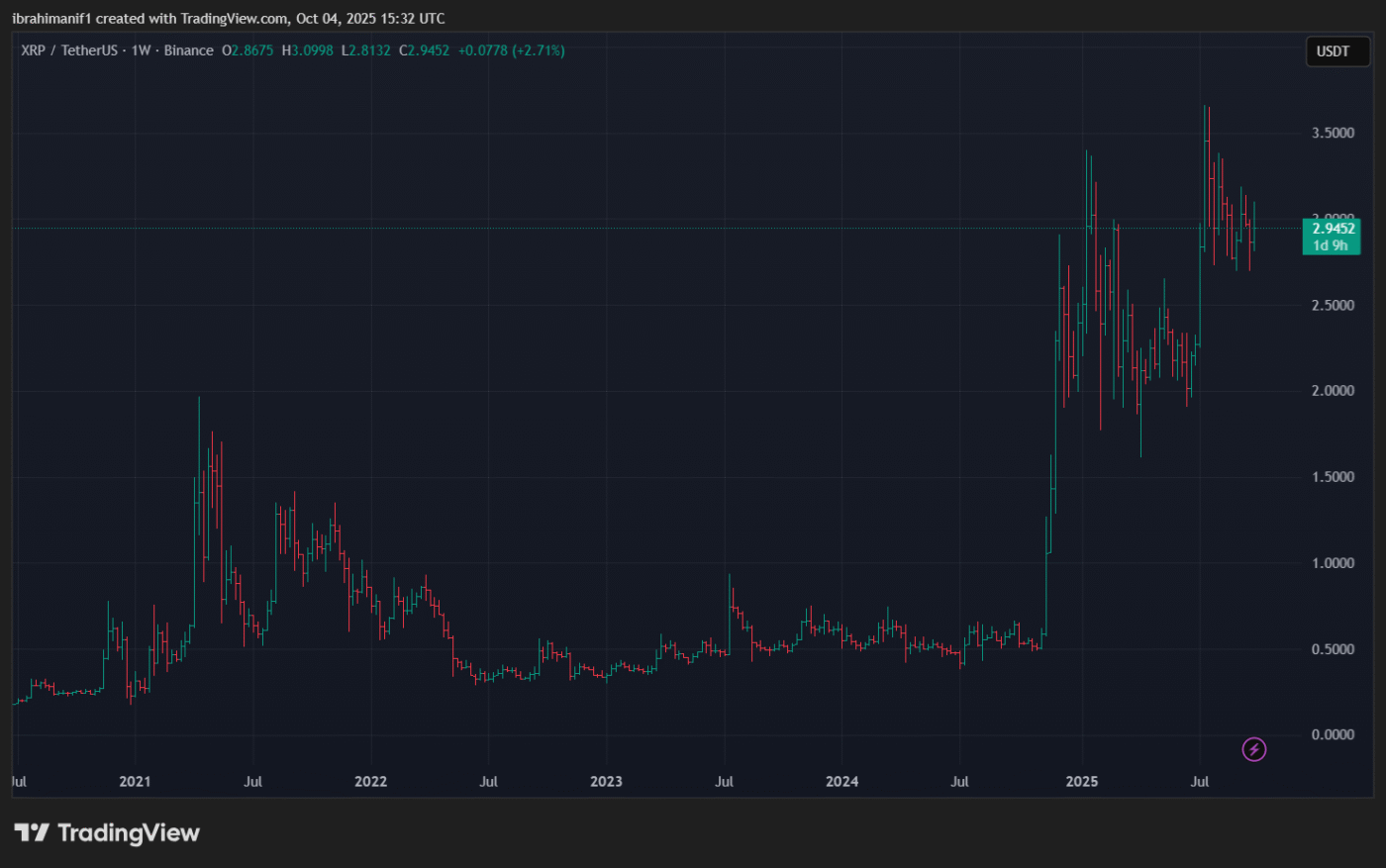Click the purple lightning bolt icon
1386x868 pixels.
[1253, 749]
